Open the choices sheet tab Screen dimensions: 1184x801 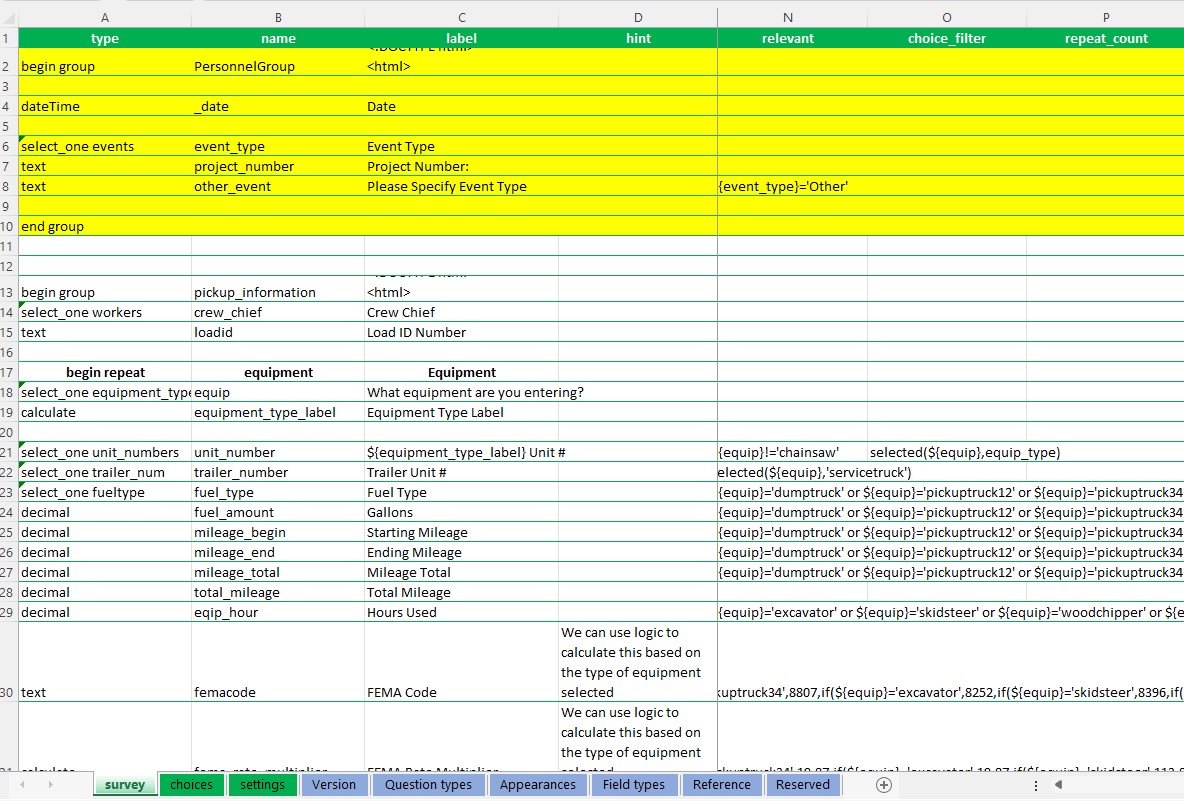tap(191, 785)
